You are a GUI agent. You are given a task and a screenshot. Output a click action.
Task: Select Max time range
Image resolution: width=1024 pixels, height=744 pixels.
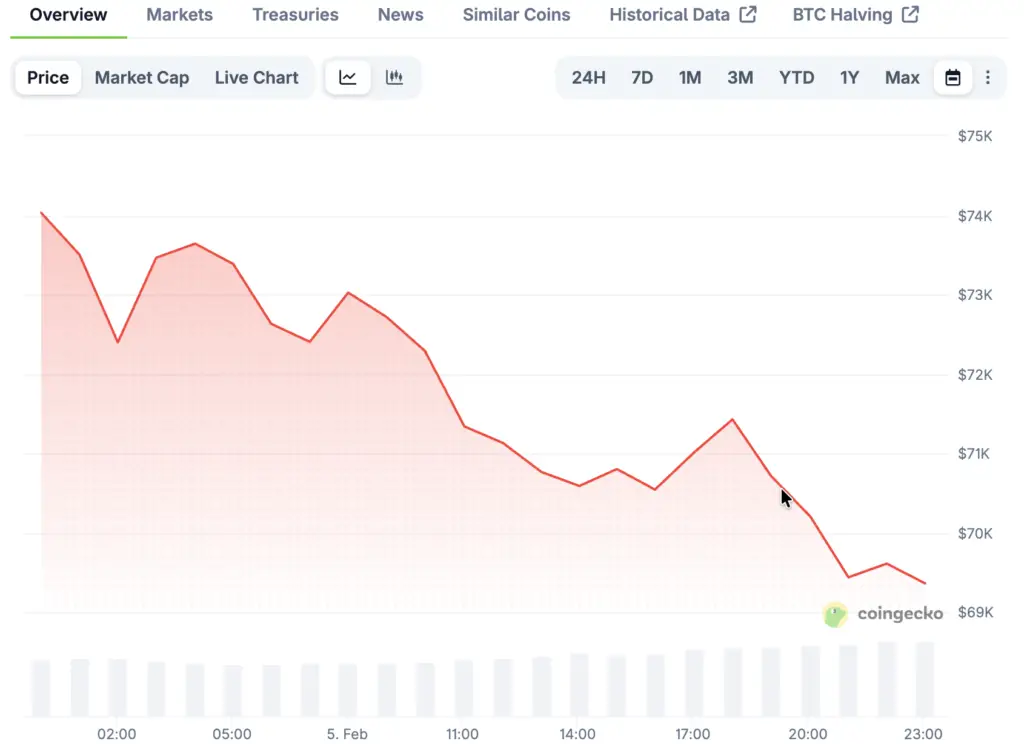click(x=902, y=78)
